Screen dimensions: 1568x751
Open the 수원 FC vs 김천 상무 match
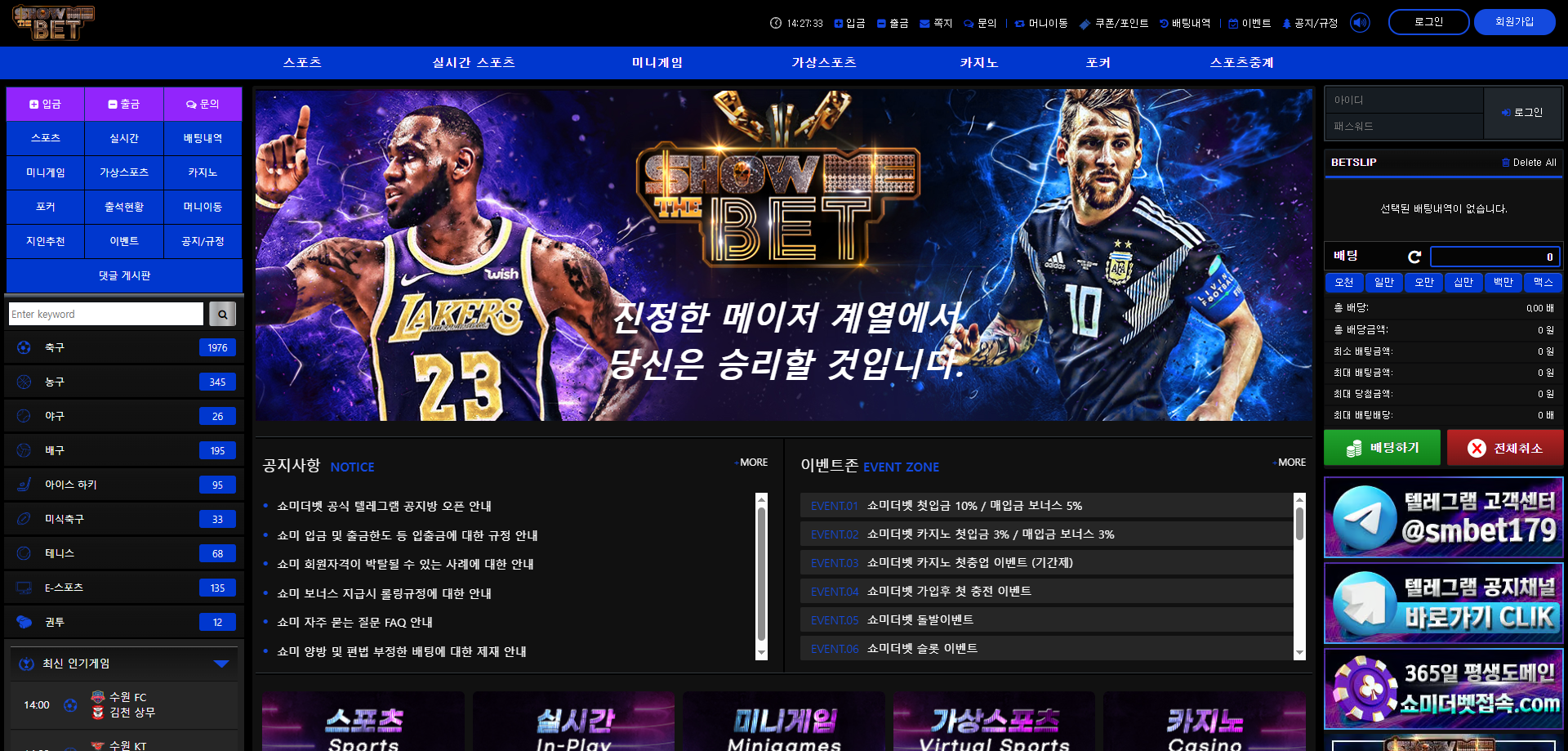point(124,704)
